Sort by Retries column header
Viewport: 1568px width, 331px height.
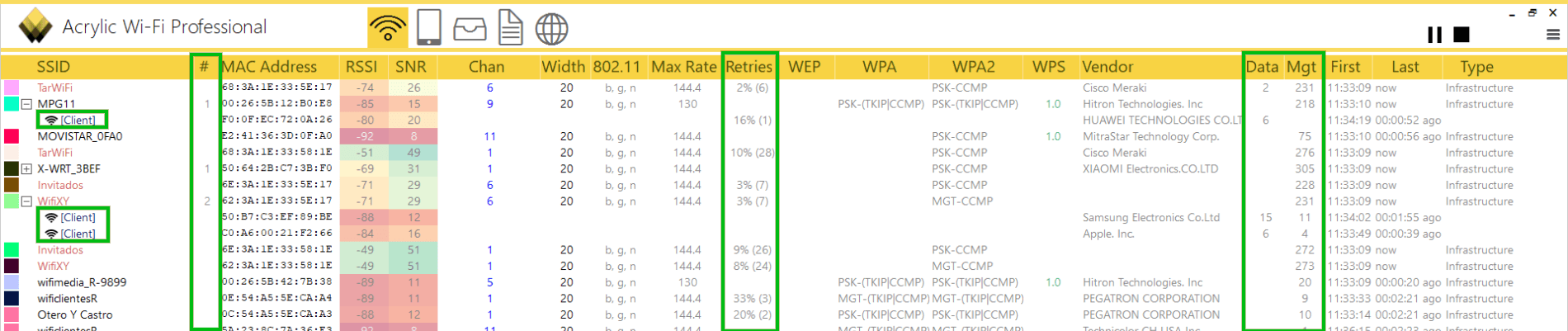coord(749,67)
